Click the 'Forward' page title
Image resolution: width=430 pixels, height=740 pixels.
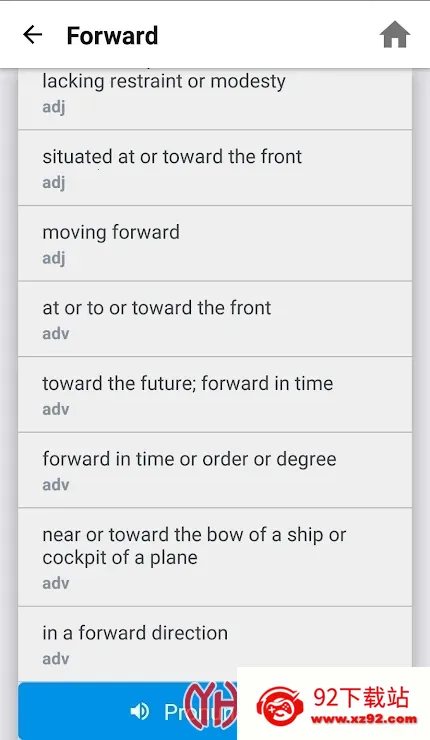112,35
